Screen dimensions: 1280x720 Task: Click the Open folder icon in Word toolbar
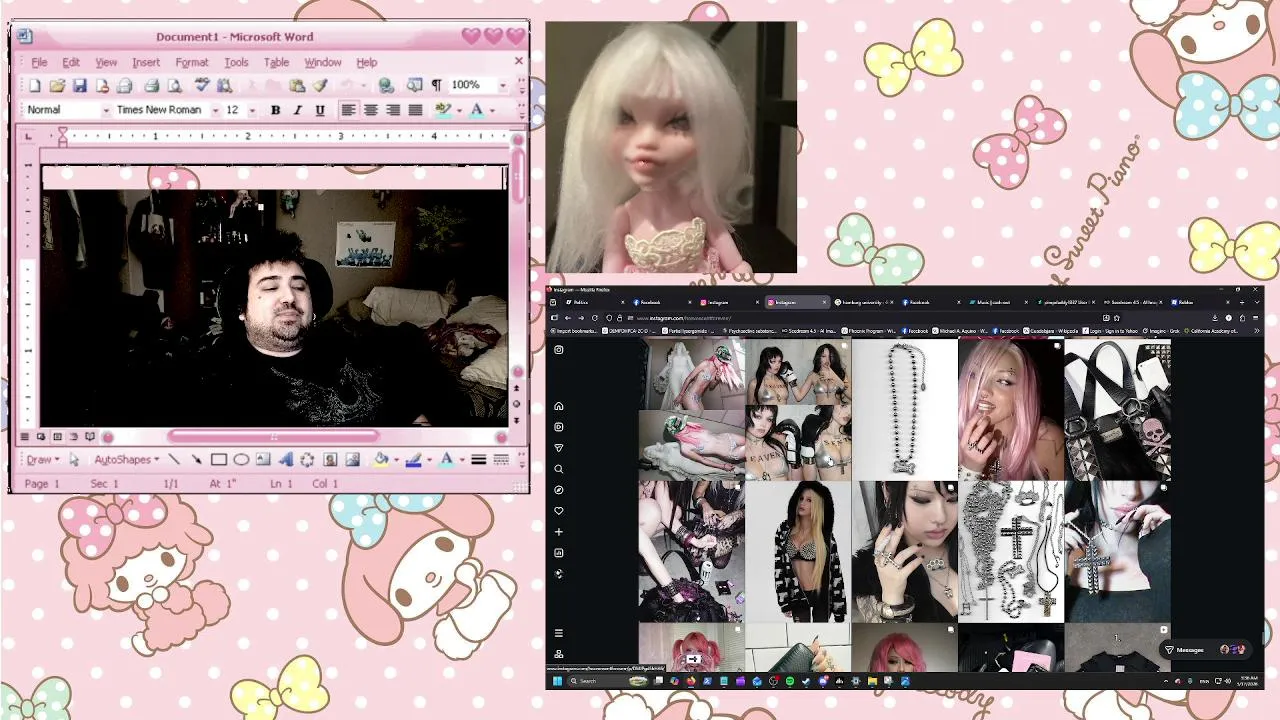57,86
